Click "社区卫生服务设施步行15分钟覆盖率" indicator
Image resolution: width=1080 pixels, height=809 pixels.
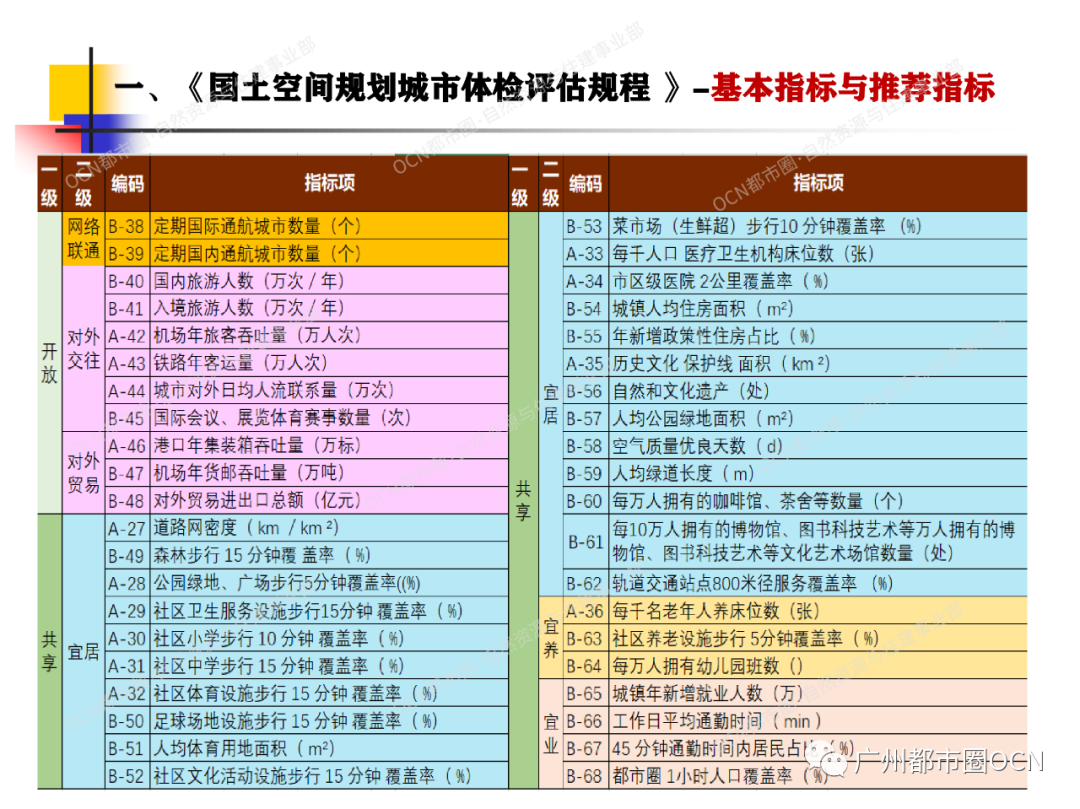(308, 611)
